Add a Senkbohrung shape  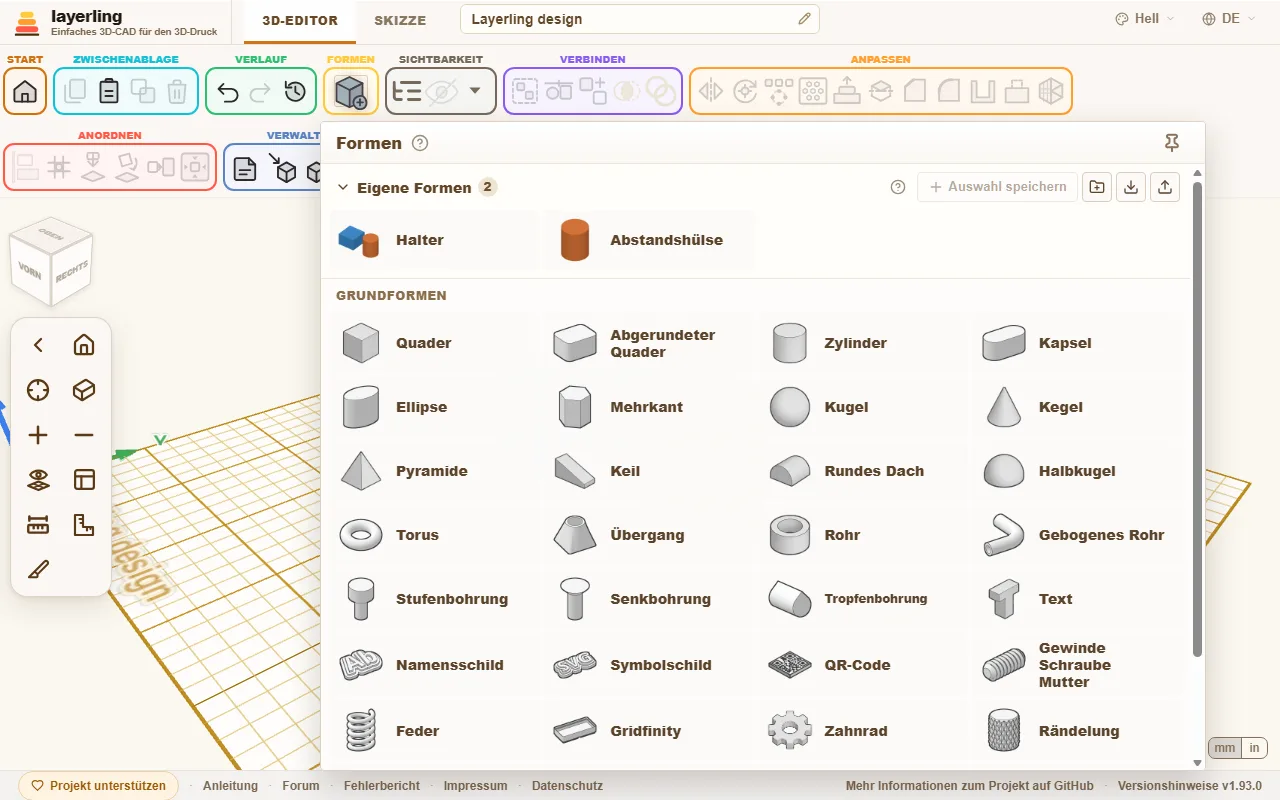(648, 599)
